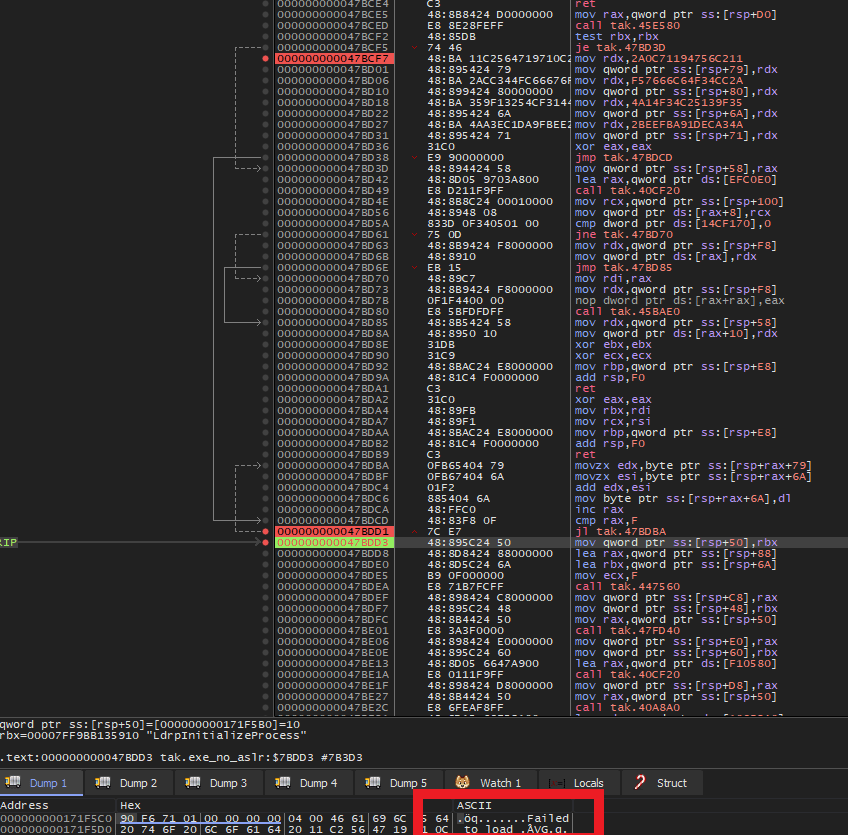Toggle breakpoint dot at RIP 47BDD3
The width and height of the screenshot is (848, 835).
(x=265, y=542)
